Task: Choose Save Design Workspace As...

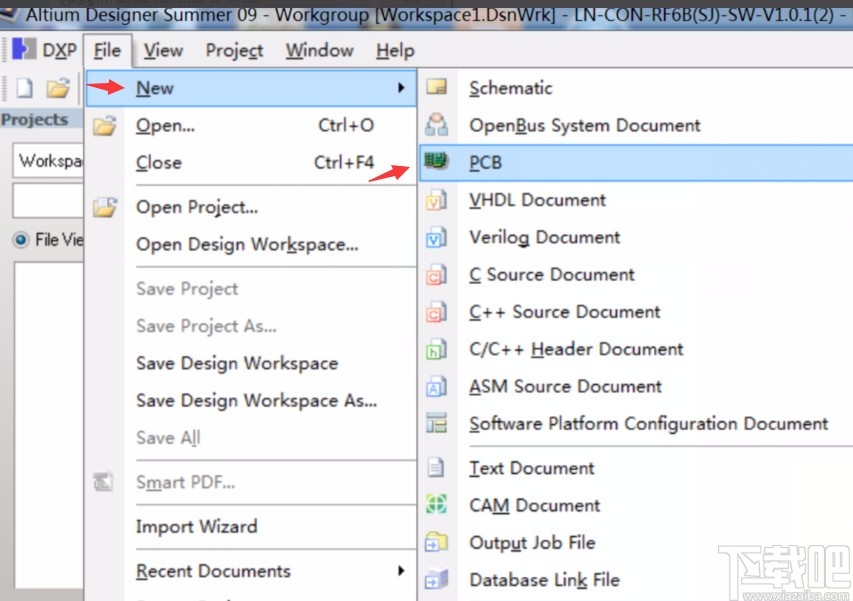Action: click(251, 400)
